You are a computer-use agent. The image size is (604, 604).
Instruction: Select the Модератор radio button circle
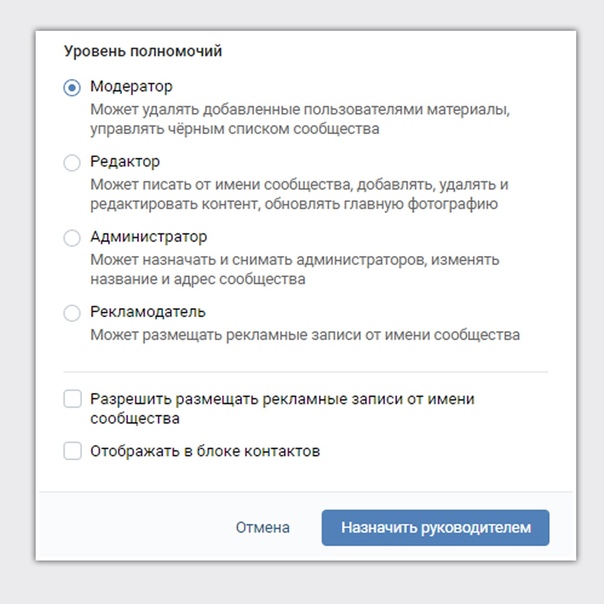pyautogui.click(x=72, y=87)
